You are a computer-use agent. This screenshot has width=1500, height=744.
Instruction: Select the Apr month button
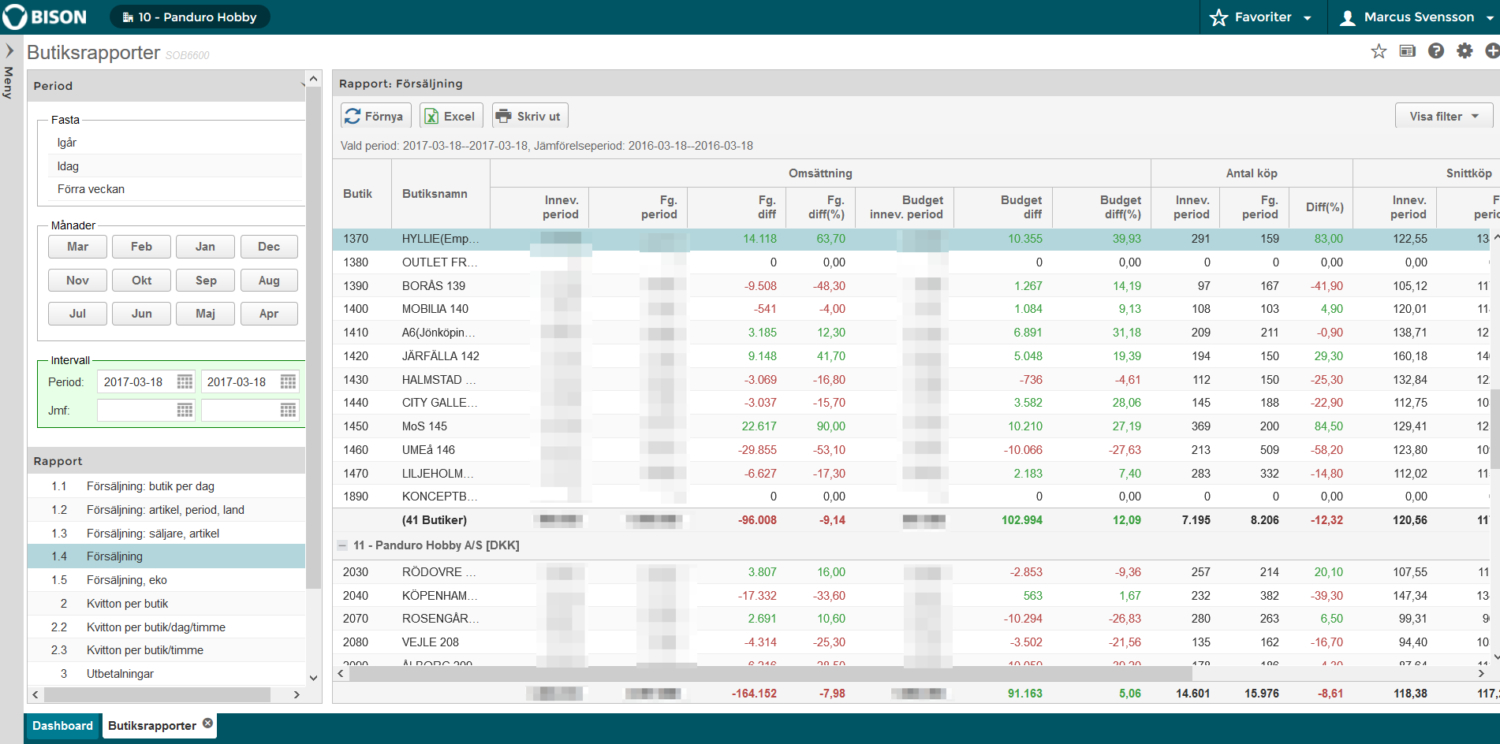coord(269,313)
